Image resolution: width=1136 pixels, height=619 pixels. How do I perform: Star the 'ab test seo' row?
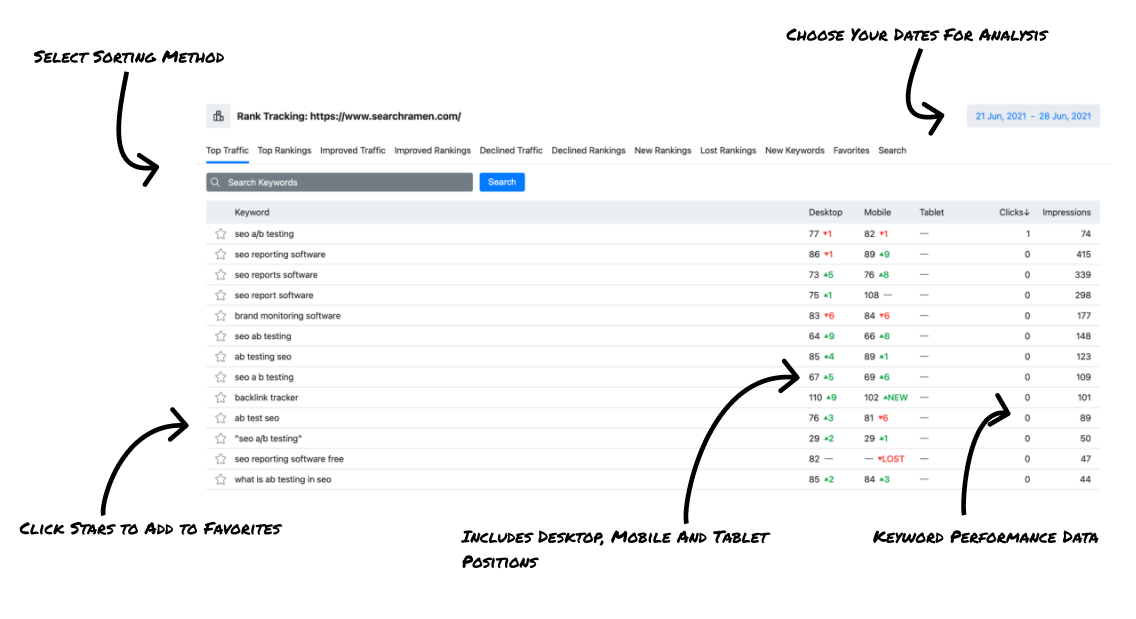pos(220,418)
